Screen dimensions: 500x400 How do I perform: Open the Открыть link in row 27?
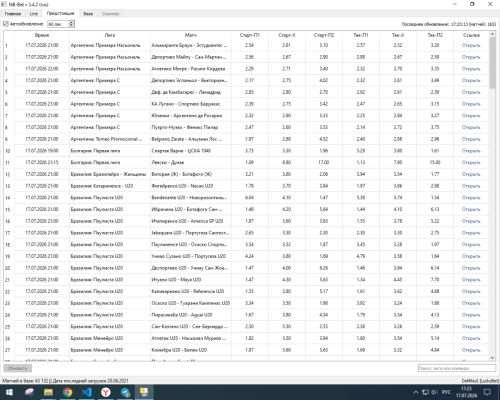471,350
